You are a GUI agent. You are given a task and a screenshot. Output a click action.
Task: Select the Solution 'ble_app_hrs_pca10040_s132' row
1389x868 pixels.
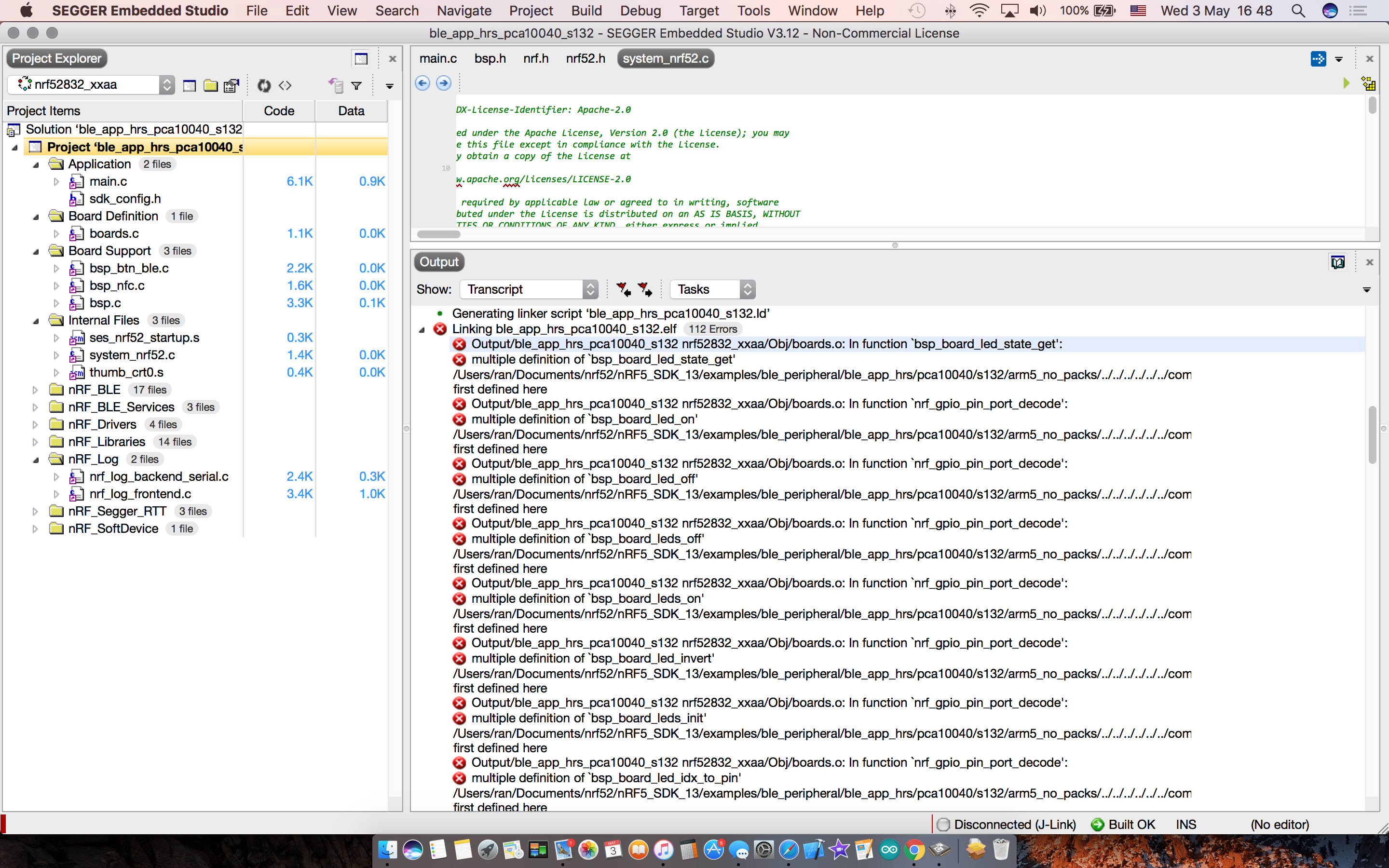(134, 130)
